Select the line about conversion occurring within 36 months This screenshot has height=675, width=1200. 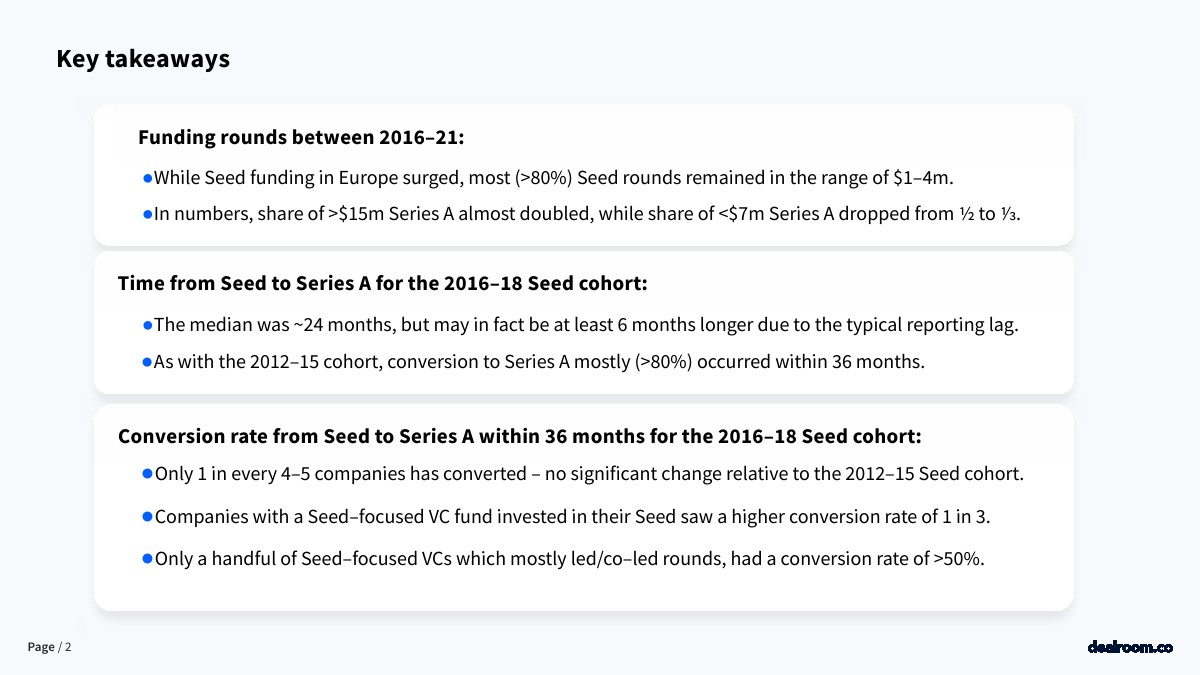(539, 361)
